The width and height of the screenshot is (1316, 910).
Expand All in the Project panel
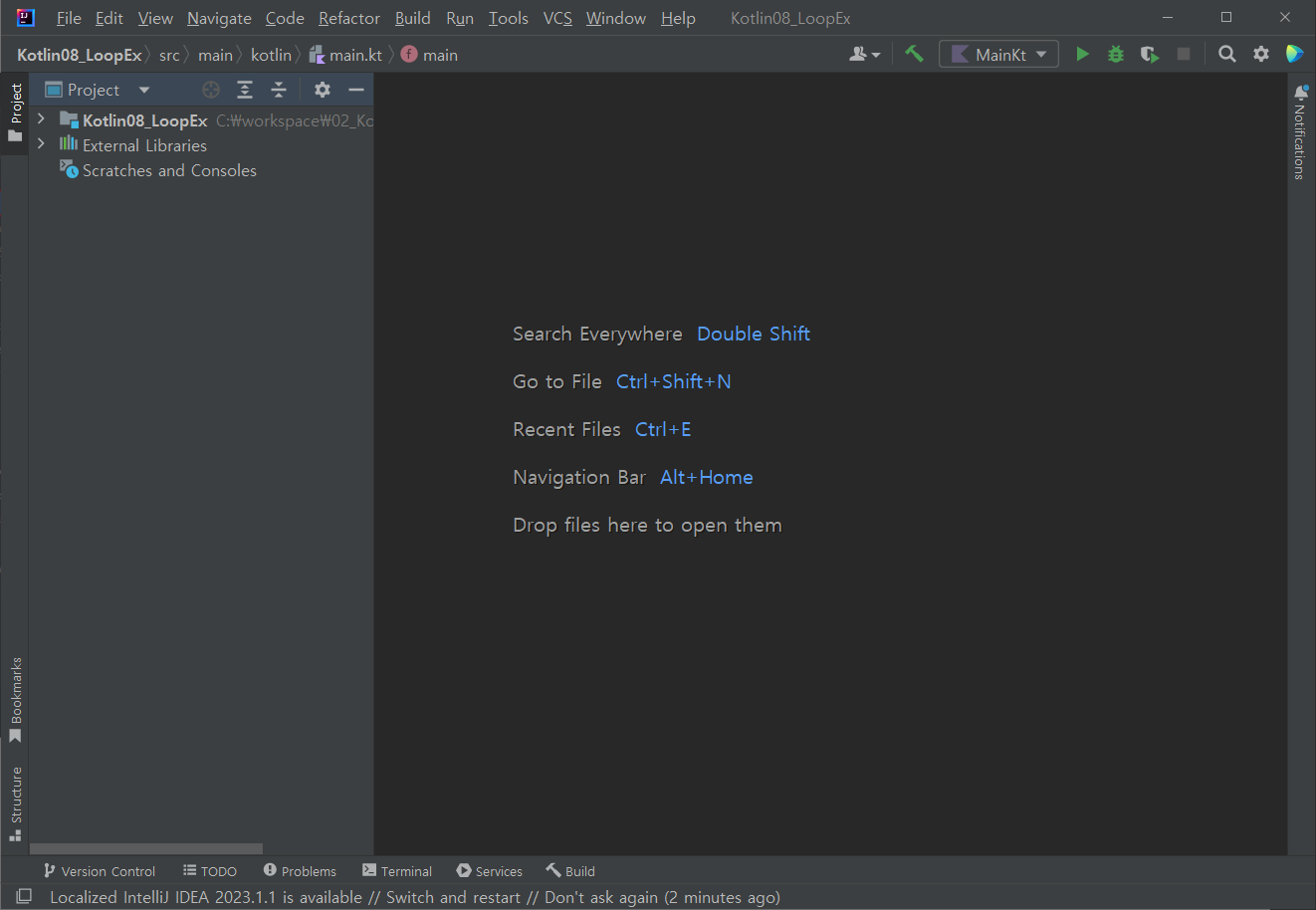pyautogui.click(x=245, y=90)
